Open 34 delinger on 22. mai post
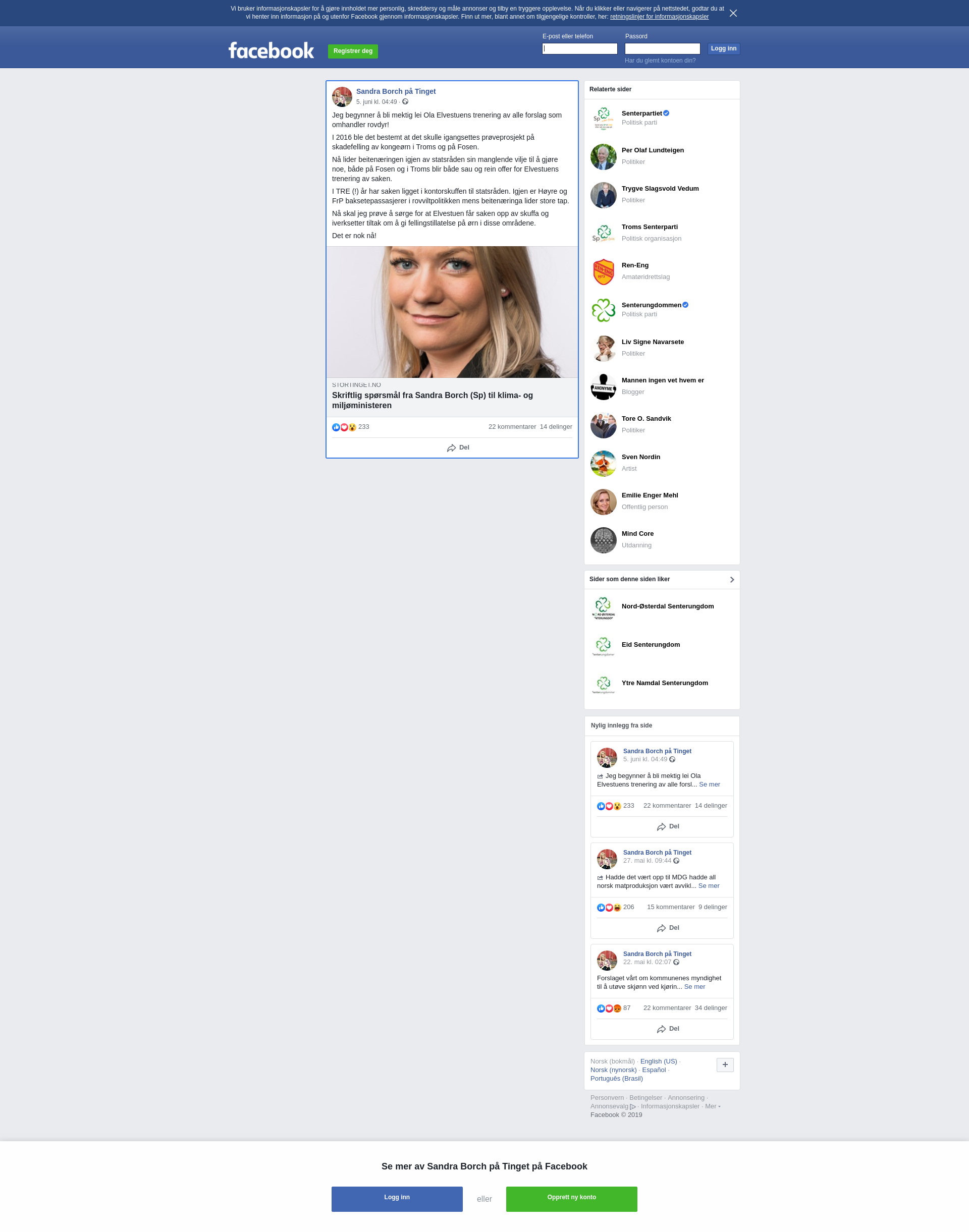The height and width of the screenshot is (1232, 969). point(711,1008)
